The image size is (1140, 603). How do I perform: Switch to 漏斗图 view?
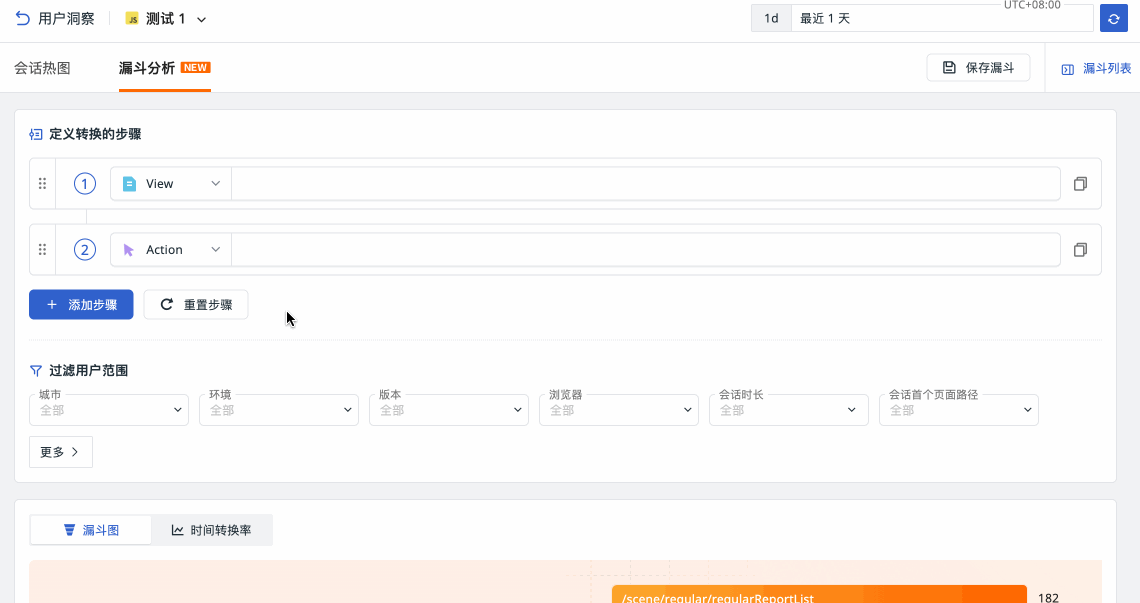[x=91, y=530]
